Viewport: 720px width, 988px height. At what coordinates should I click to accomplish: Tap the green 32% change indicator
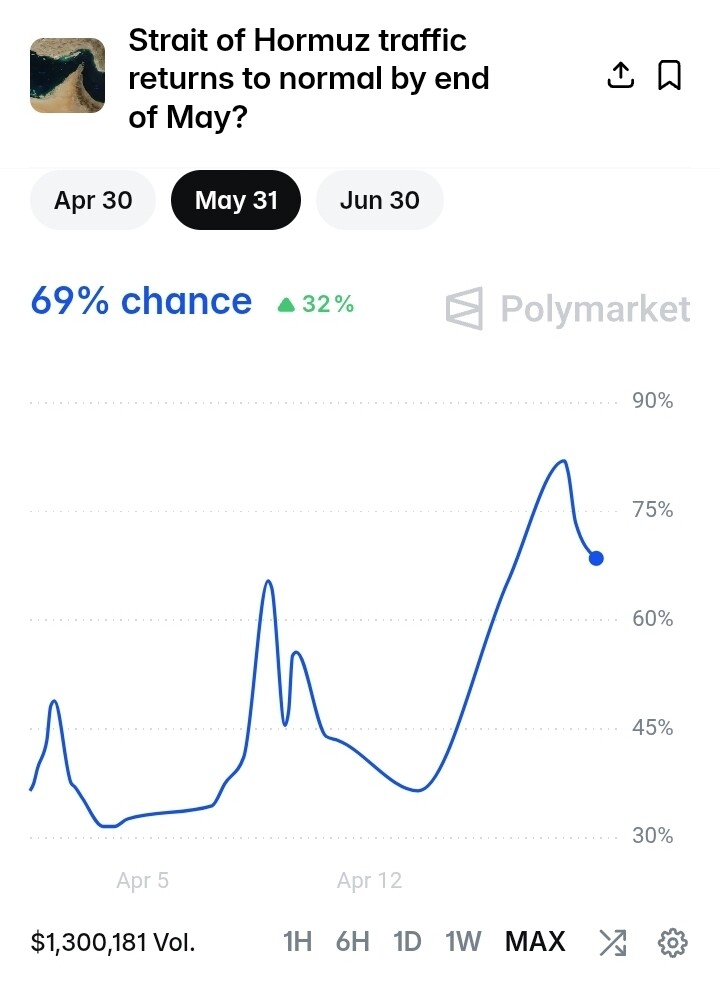(316, 304)
